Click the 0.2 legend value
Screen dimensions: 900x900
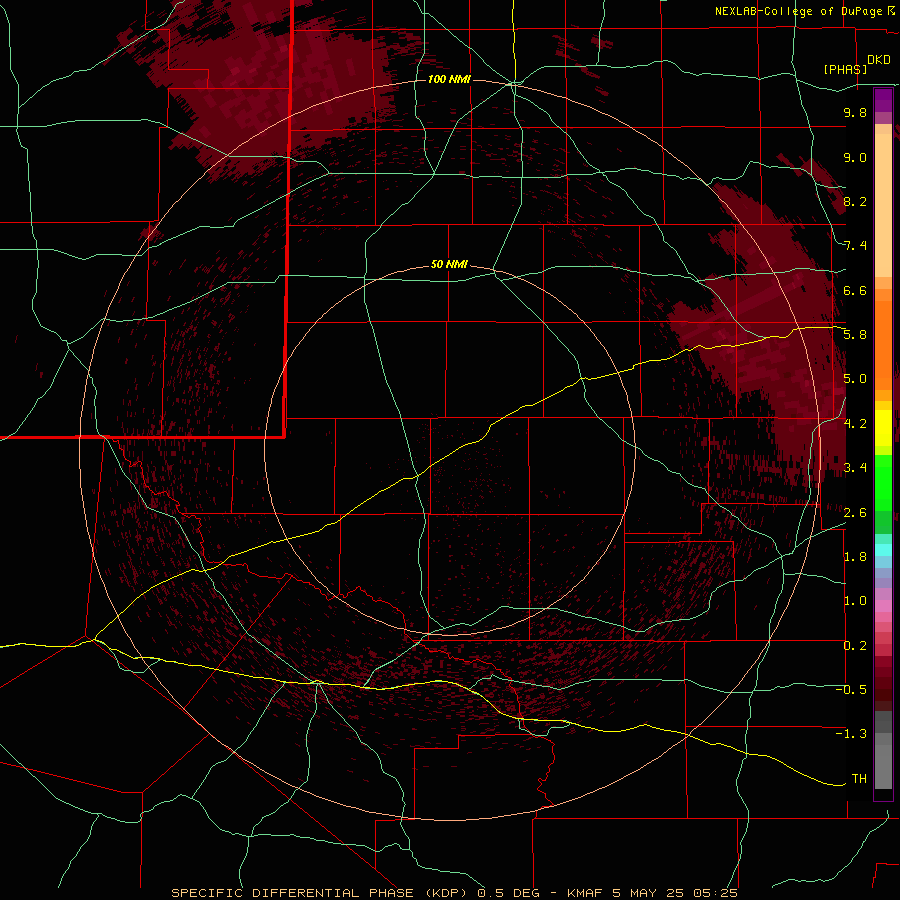[x=855, y=645]
